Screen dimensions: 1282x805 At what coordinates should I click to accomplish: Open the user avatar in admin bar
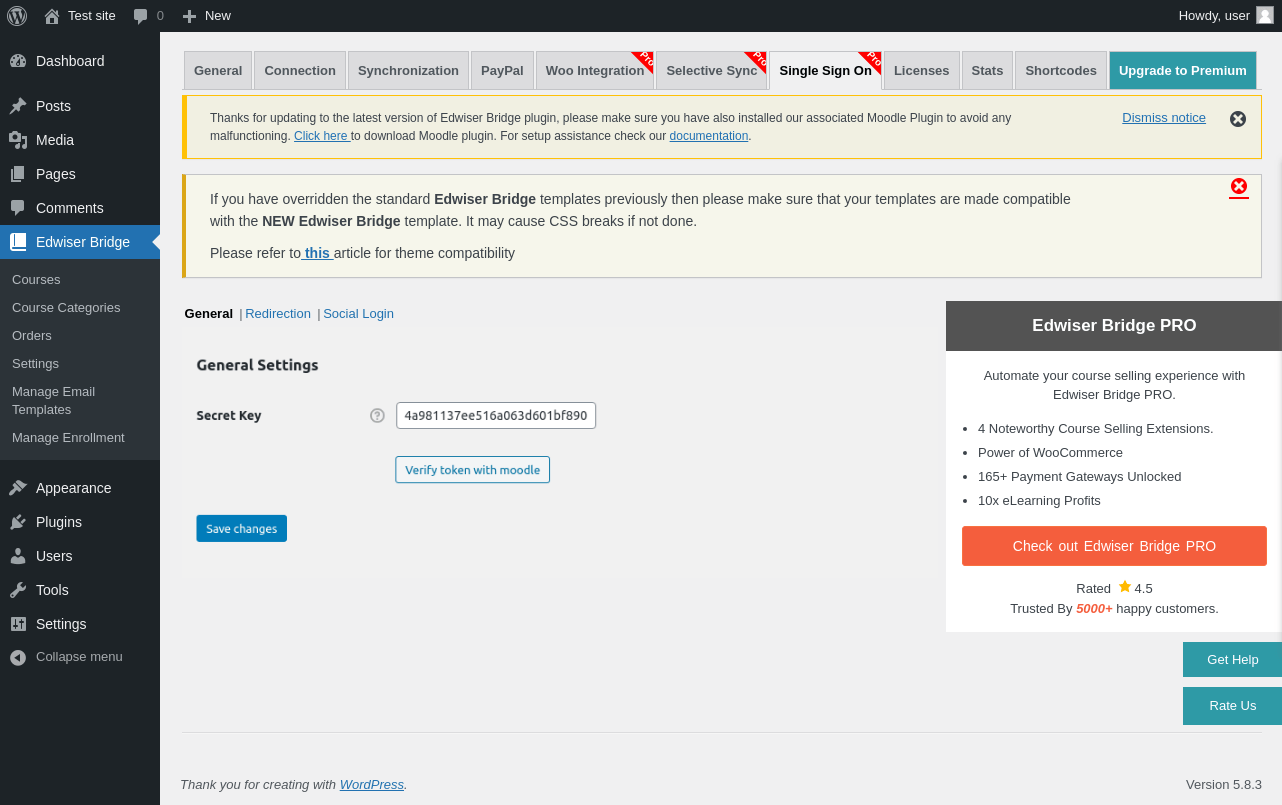pos(1265,15)
